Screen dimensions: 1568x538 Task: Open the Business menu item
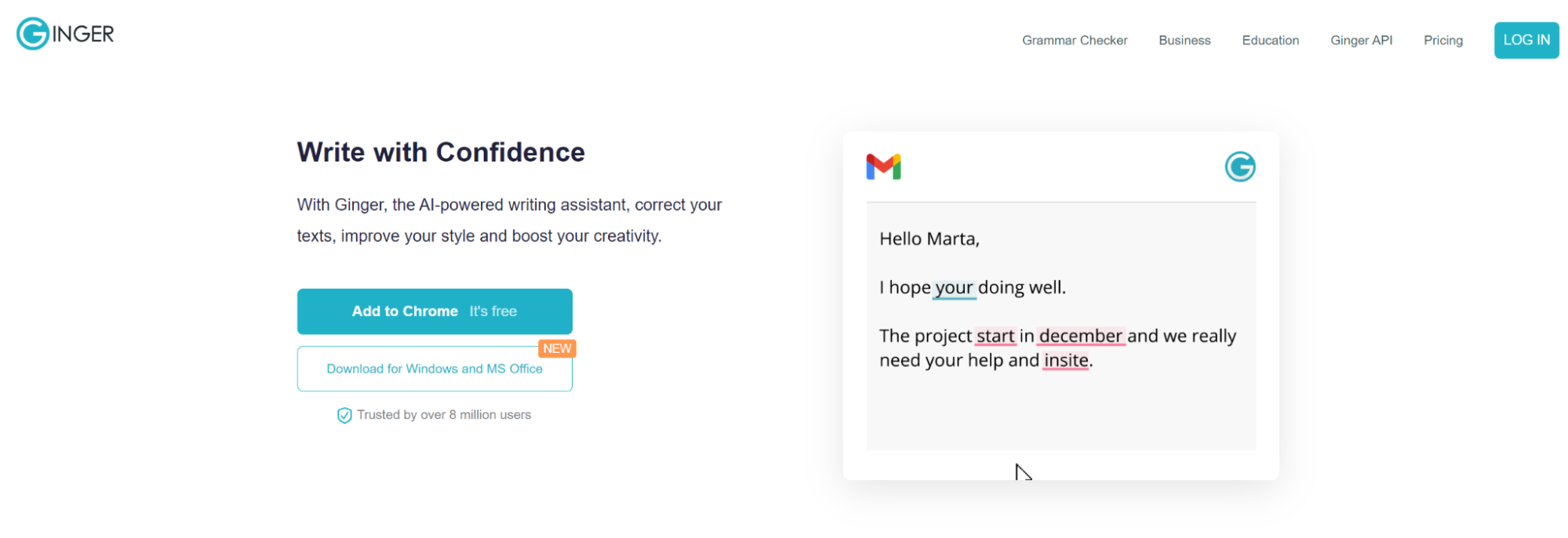1184,40
